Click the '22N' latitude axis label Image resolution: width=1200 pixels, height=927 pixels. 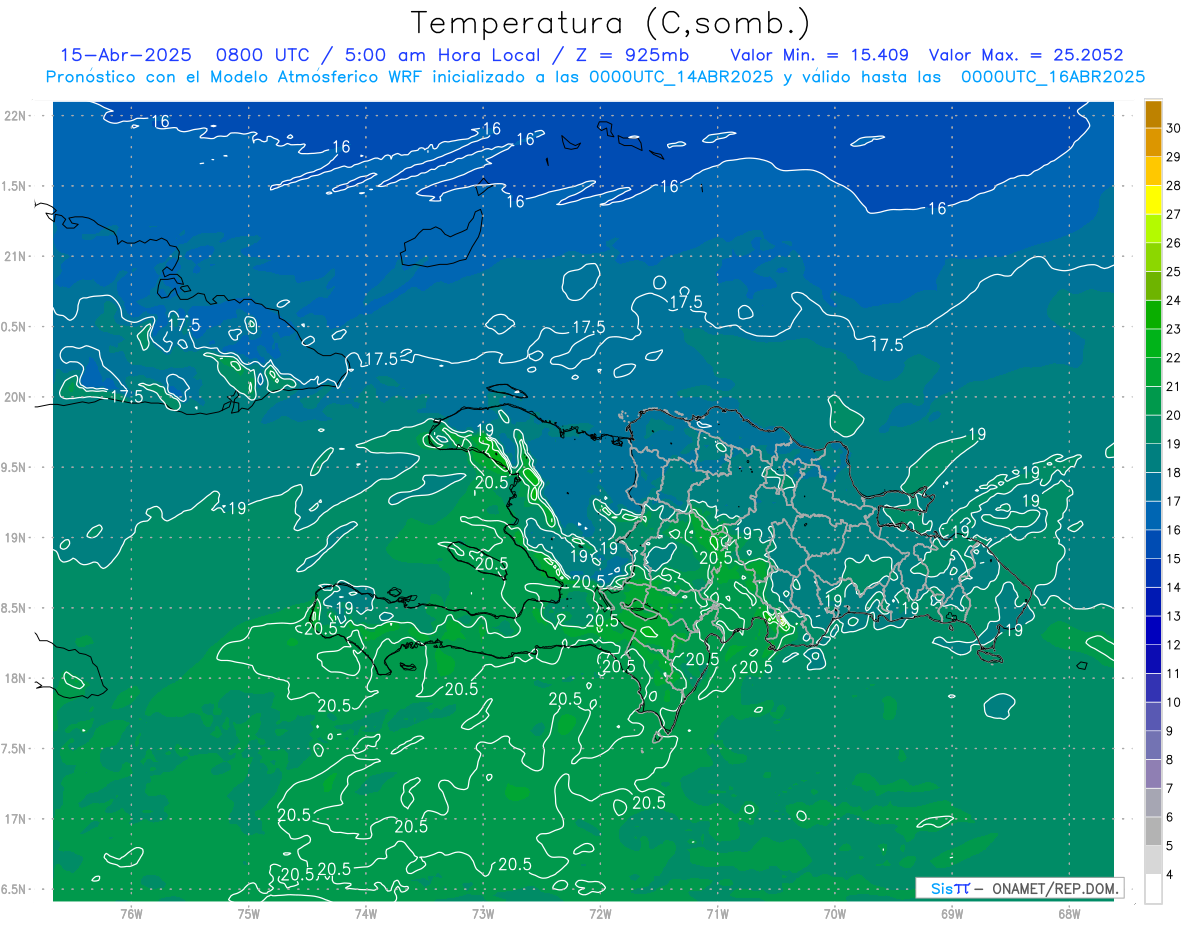[15, 116]
